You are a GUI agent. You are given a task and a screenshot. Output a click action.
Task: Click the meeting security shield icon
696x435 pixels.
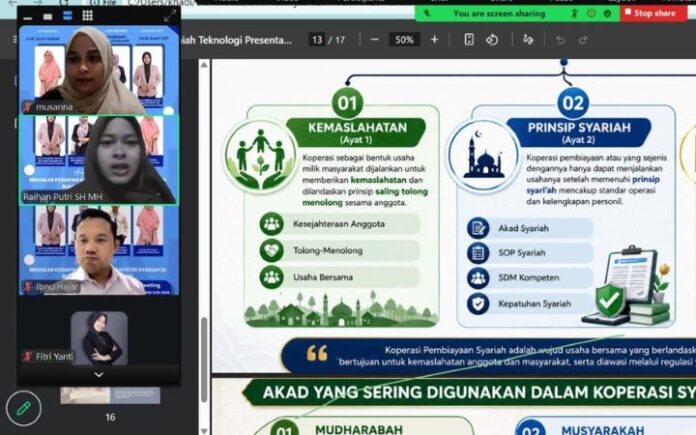[x=607, y=13]
